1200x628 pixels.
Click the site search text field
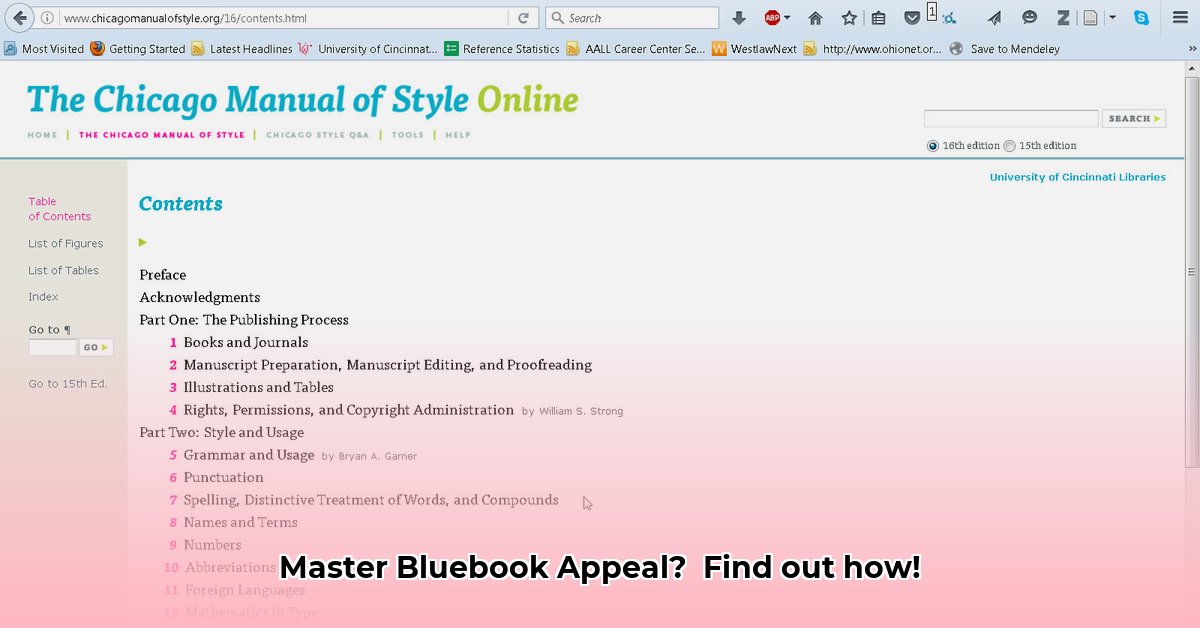tap(1011, 119)
